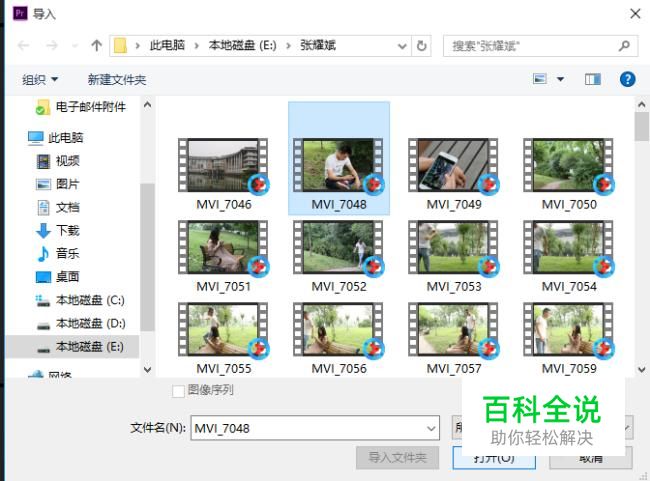Open recent locations dropdown beside forward arrow

pyautogui.click(x=75, y=45)
